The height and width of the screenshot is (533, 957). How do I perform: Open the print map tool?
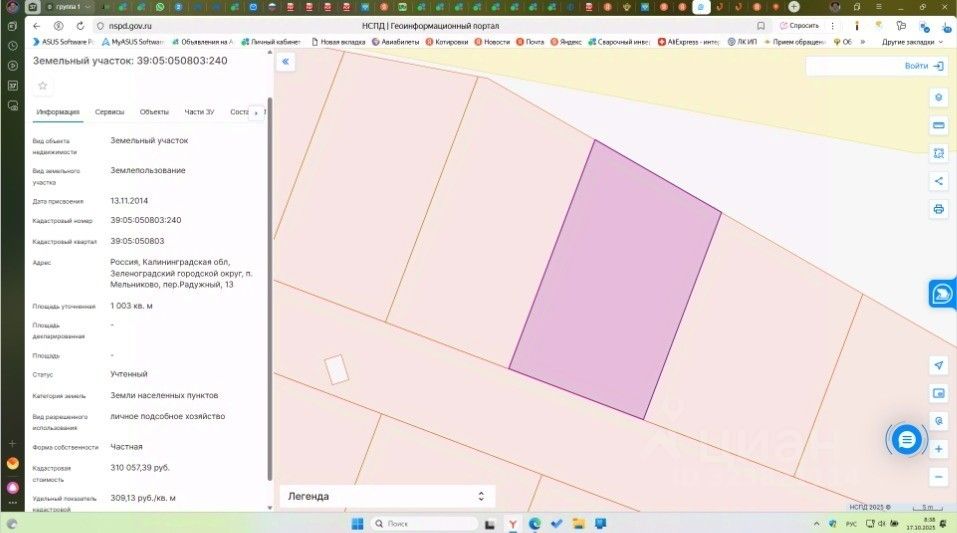[938, 209]
